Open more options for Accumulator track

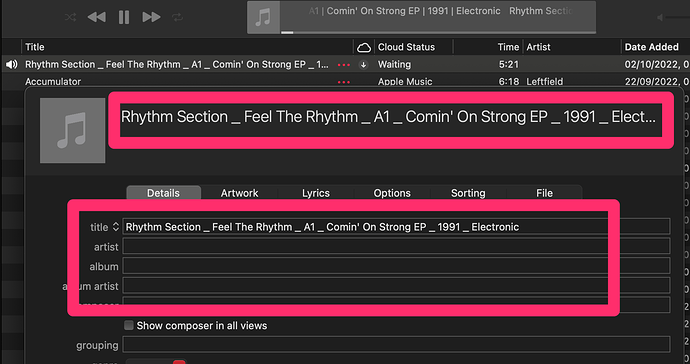point(344,82)
